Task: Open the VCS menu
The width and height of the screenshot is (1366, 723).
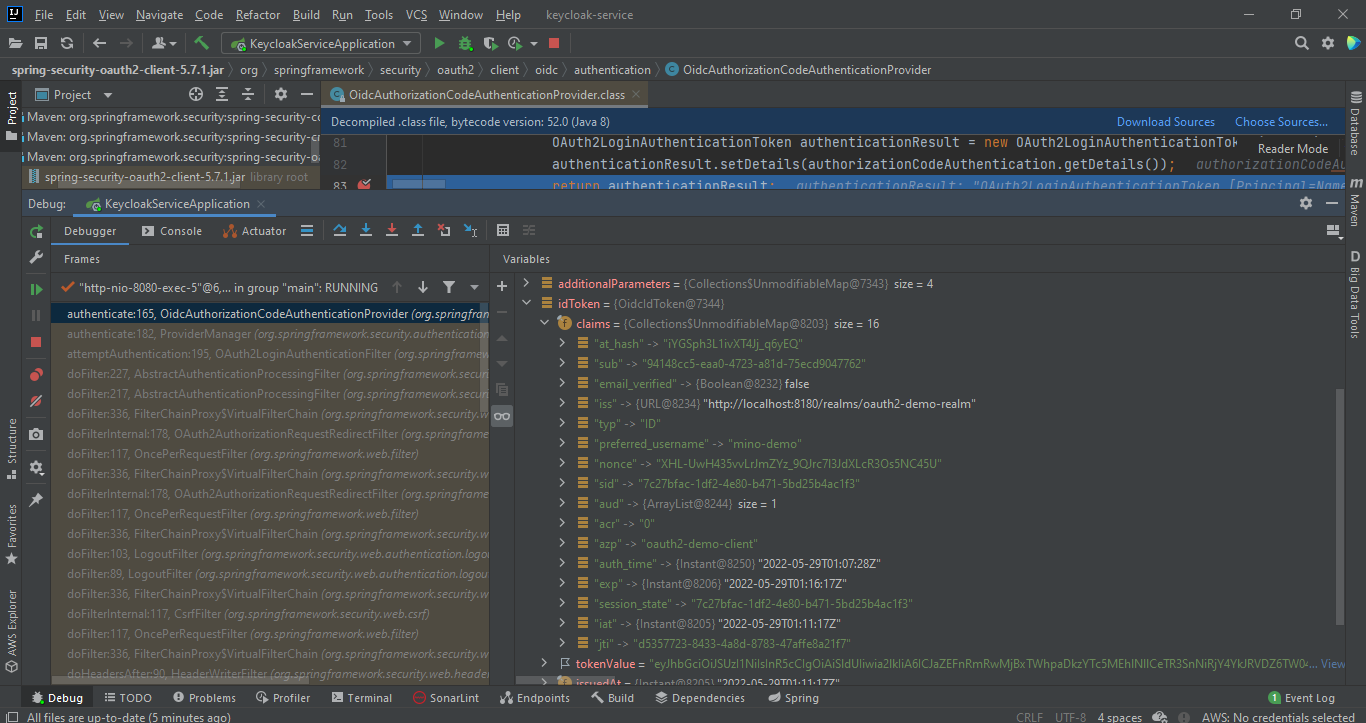Action: point(416,15)
